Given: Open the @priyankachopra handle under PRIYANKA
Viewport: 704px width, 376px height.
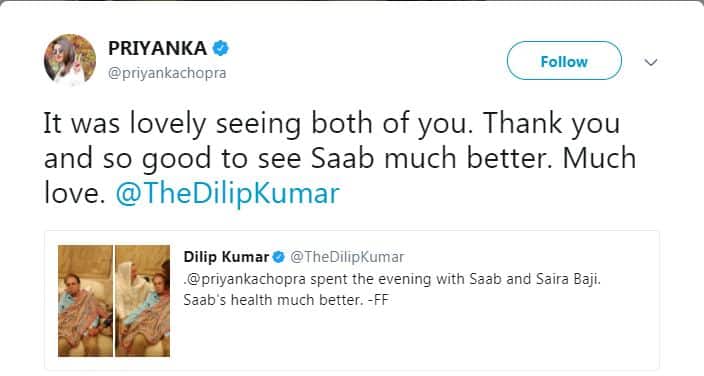Looking at the screenshot, I should [x=167, y=73].
